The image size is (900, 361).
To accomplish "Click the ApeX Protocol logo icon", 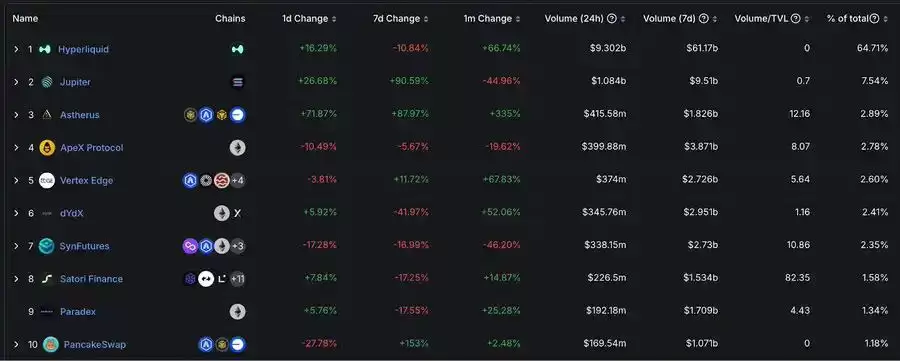I will tap(47, 147).
